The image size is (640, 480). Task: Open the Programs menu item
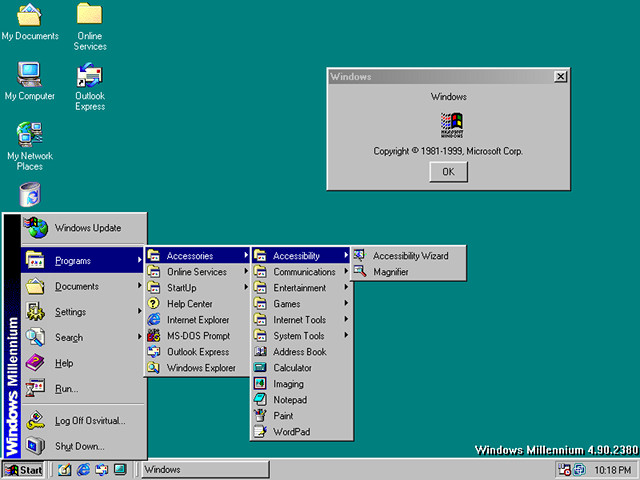pyautogui.click(x=82, y=260)
